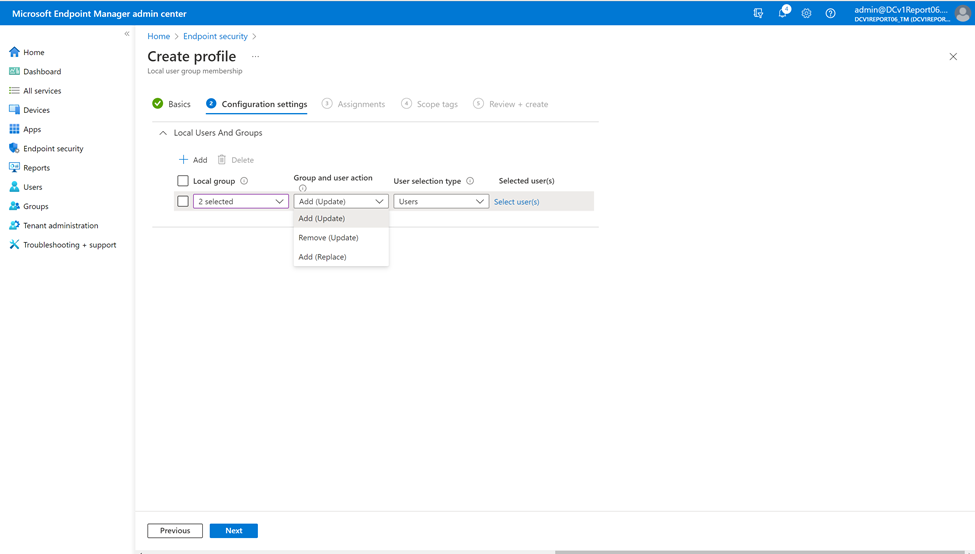Screen dimensions: 975x554
Task: Click the horizontal scrollbar at bottom
Action: 760,552
